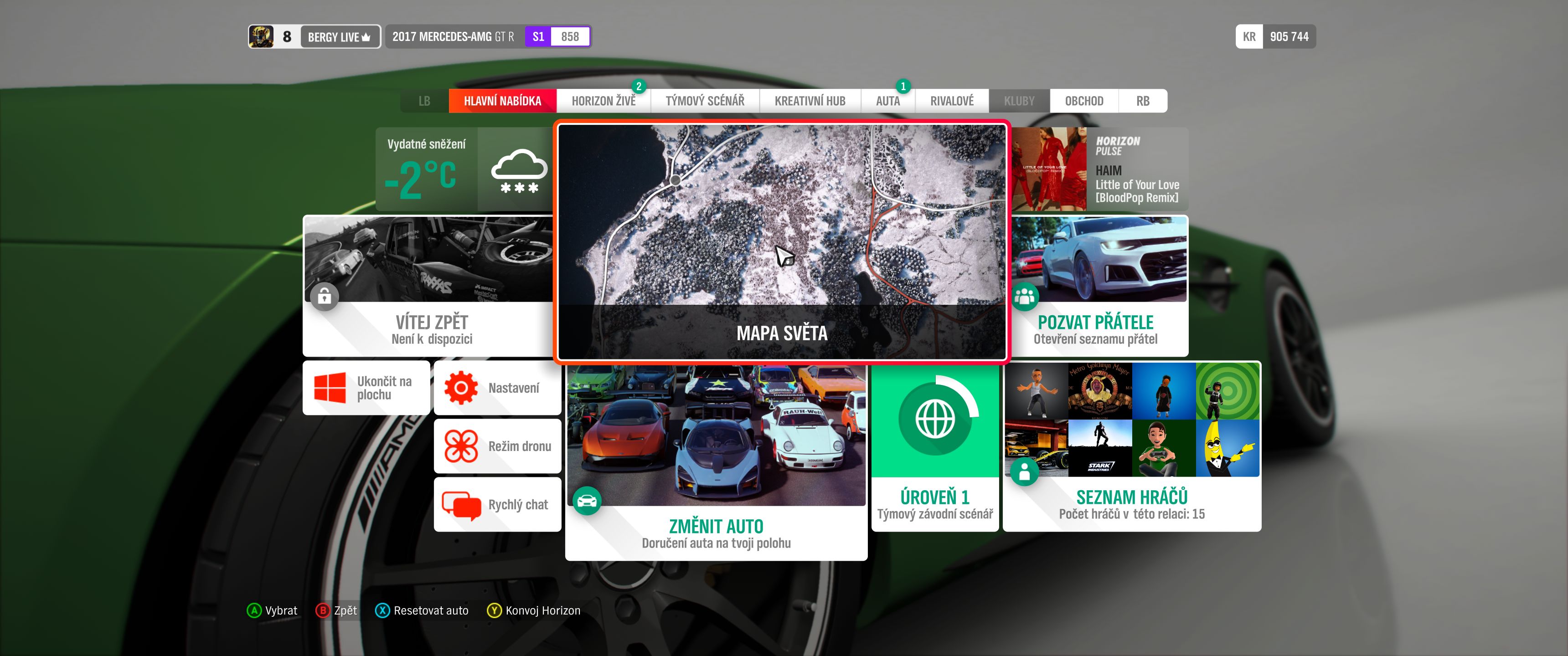1568x656 pixels.
Task: Click the green spiral player avatar
Action: click(x=1228, y=391)
